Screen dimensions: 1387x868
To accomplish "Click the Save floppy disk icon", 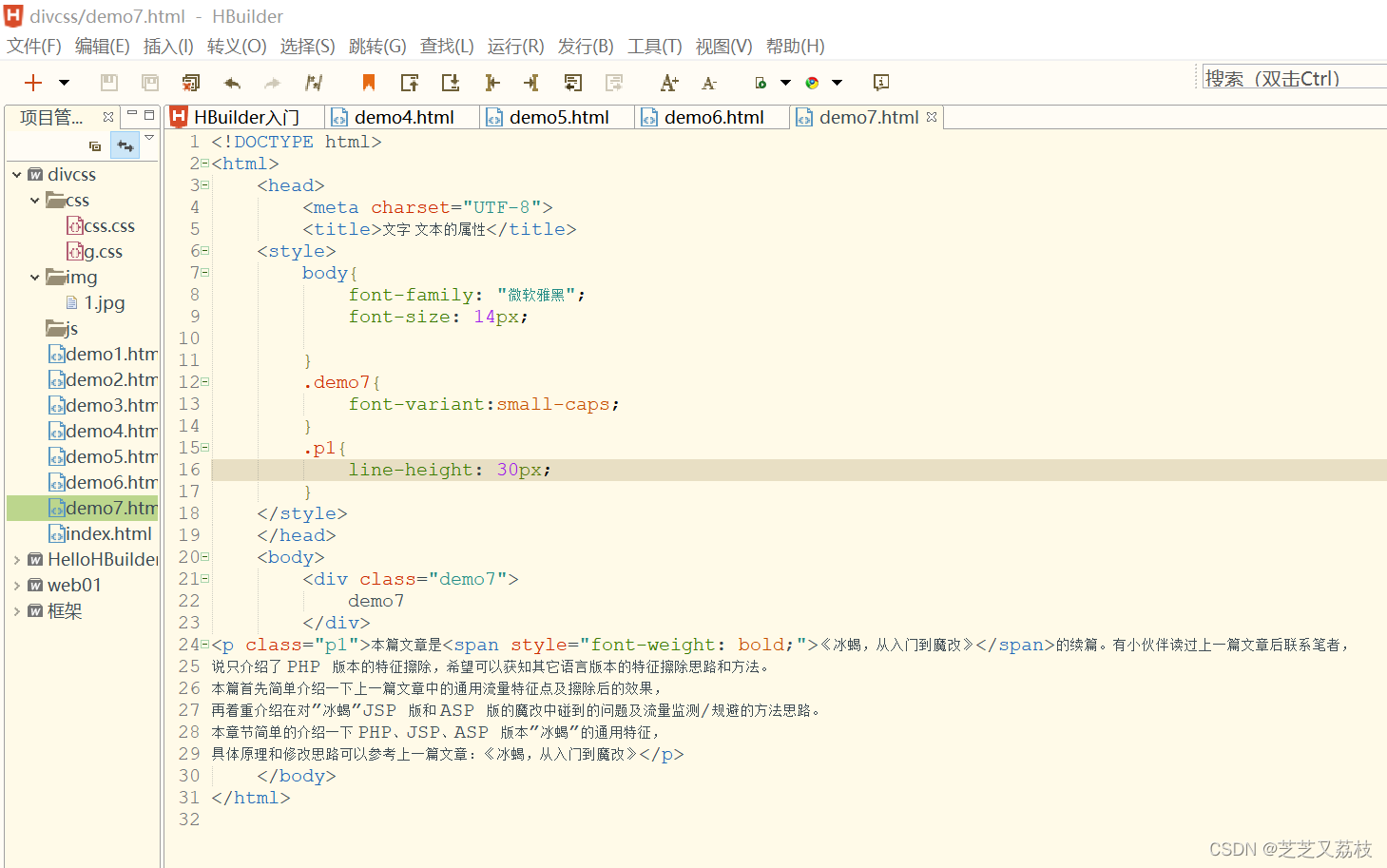I will pos(109,83).
